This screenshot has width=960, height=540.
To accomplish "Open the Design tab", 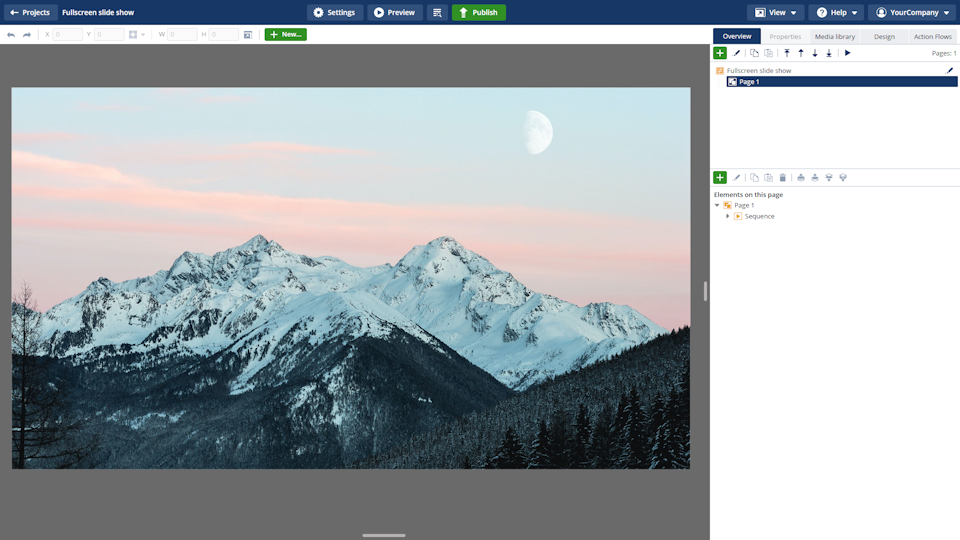I will point(884,36).
